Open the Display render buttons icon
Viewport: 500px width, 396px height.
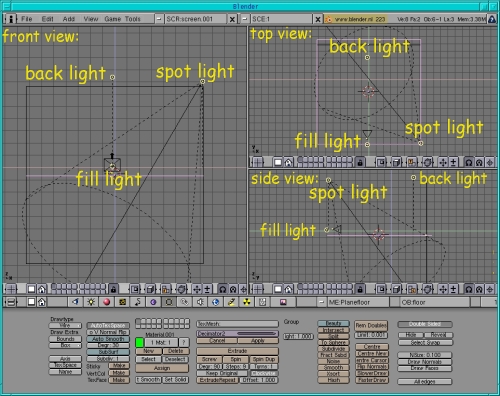(283, 302)
